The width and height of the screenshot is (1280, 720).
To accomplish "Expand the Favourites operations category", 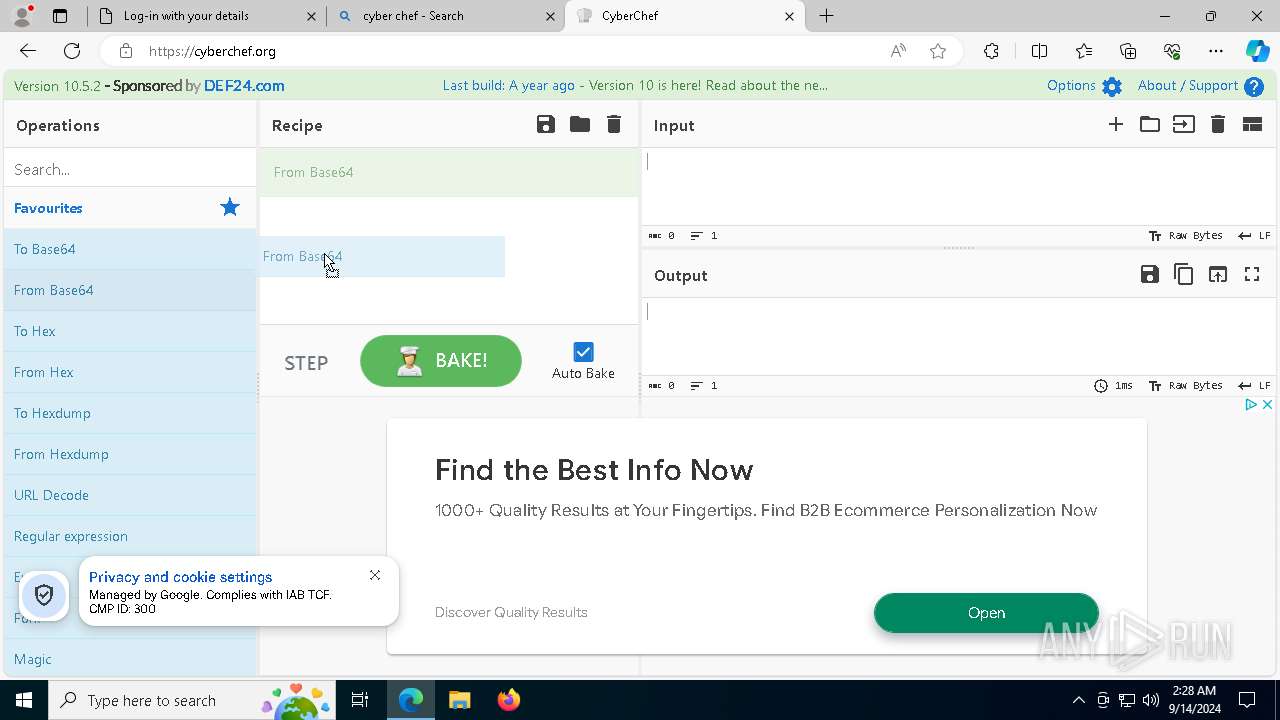I will 130,208.
